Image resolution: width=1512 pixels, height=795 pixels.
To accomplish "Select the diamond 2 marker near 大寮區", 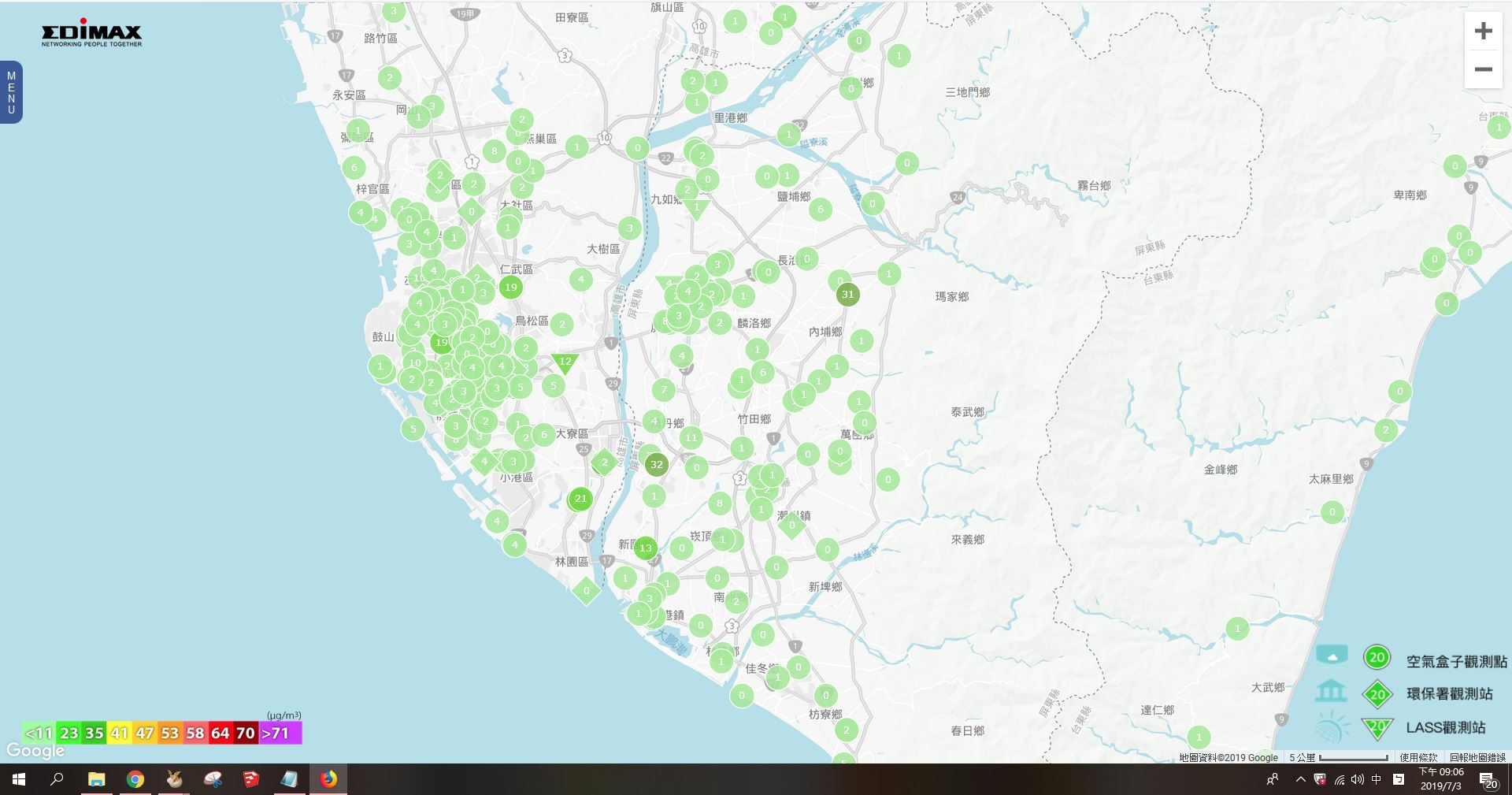I will [x=604, y=463].
